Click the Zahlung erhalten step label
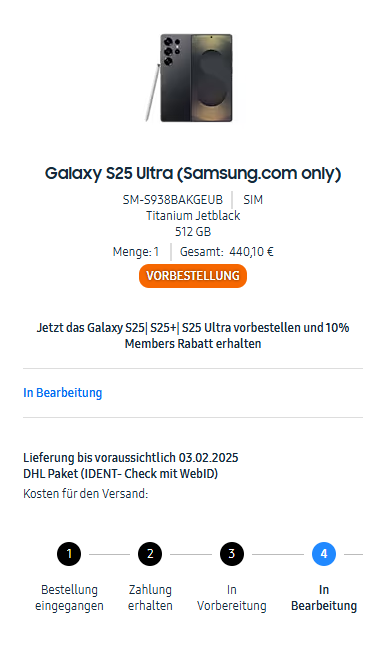 pyautogui.click(x=150, y=598)
